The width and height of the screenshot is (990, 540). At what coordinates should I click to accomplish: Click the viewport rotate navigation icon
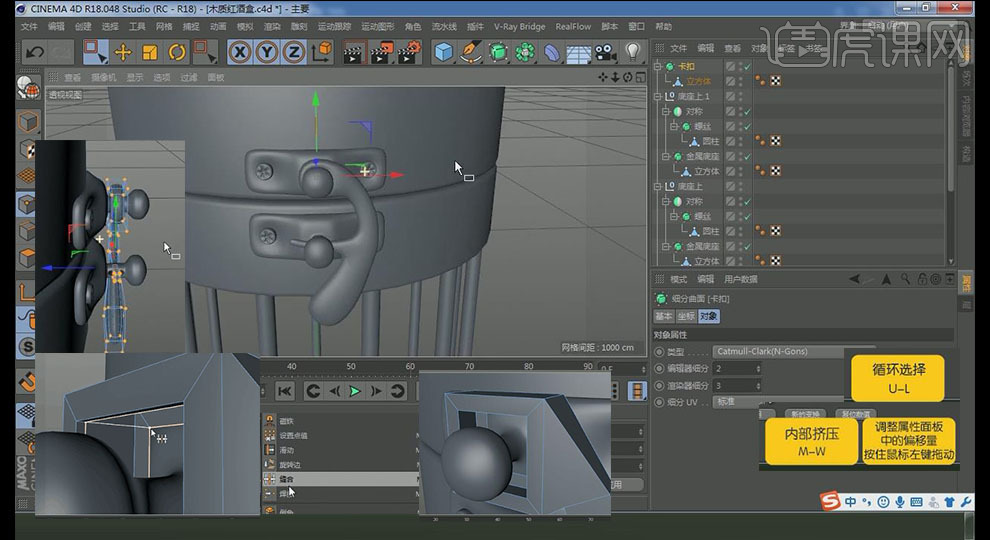pyautogui.click(x=628, y=77)
